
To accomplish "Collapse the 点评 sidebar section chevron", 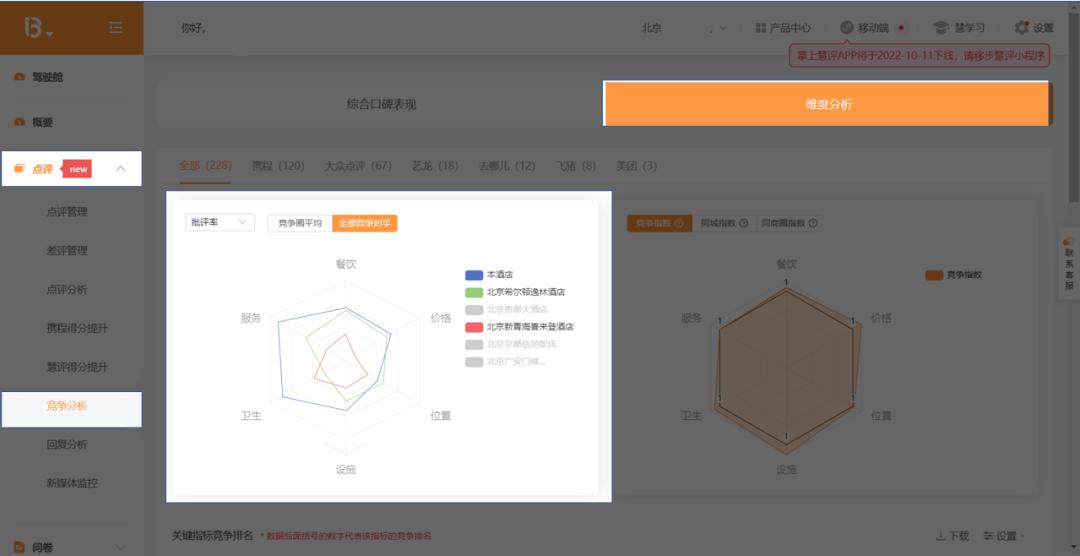I will 121,169.
